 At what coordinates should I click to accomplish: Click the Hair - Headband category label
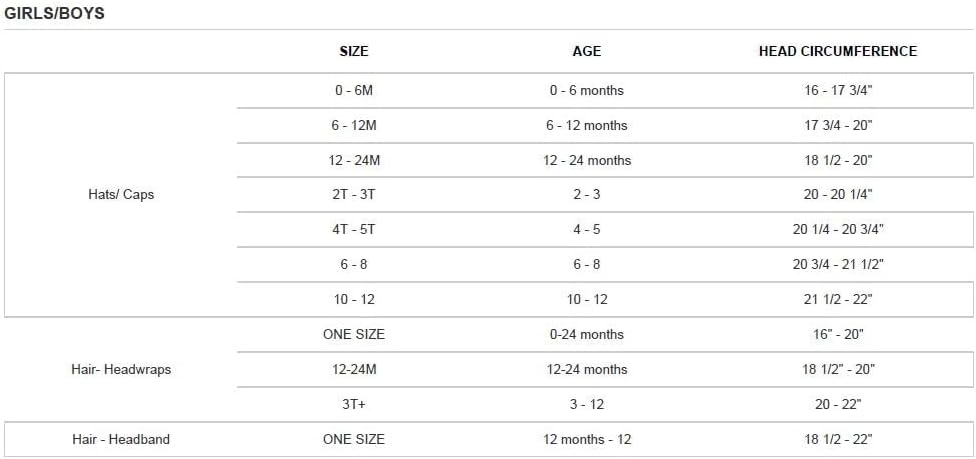pos(121,439)
